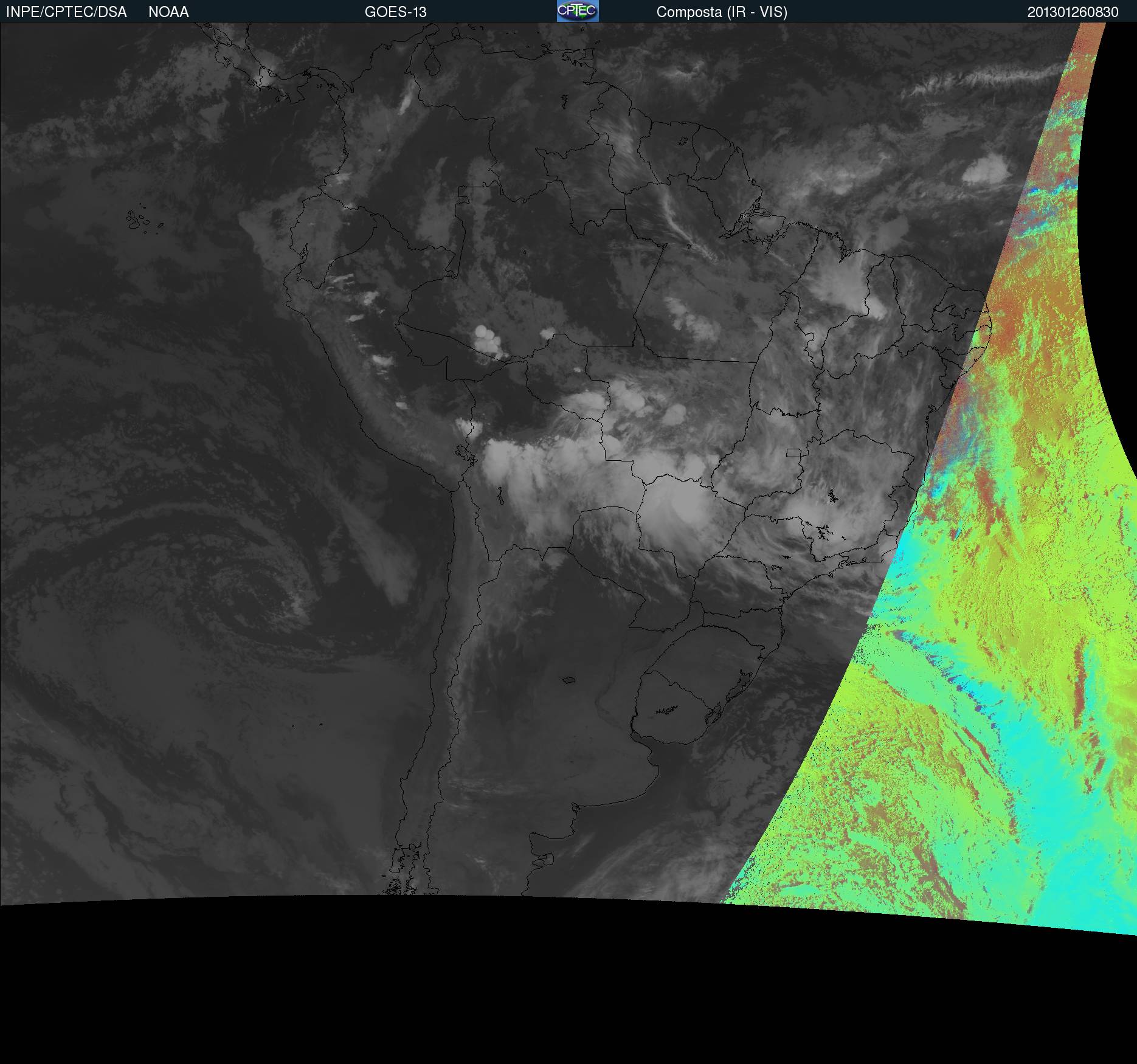
Task: Click the Composta (IR - VIS) title
Action: tap(722, 12)
